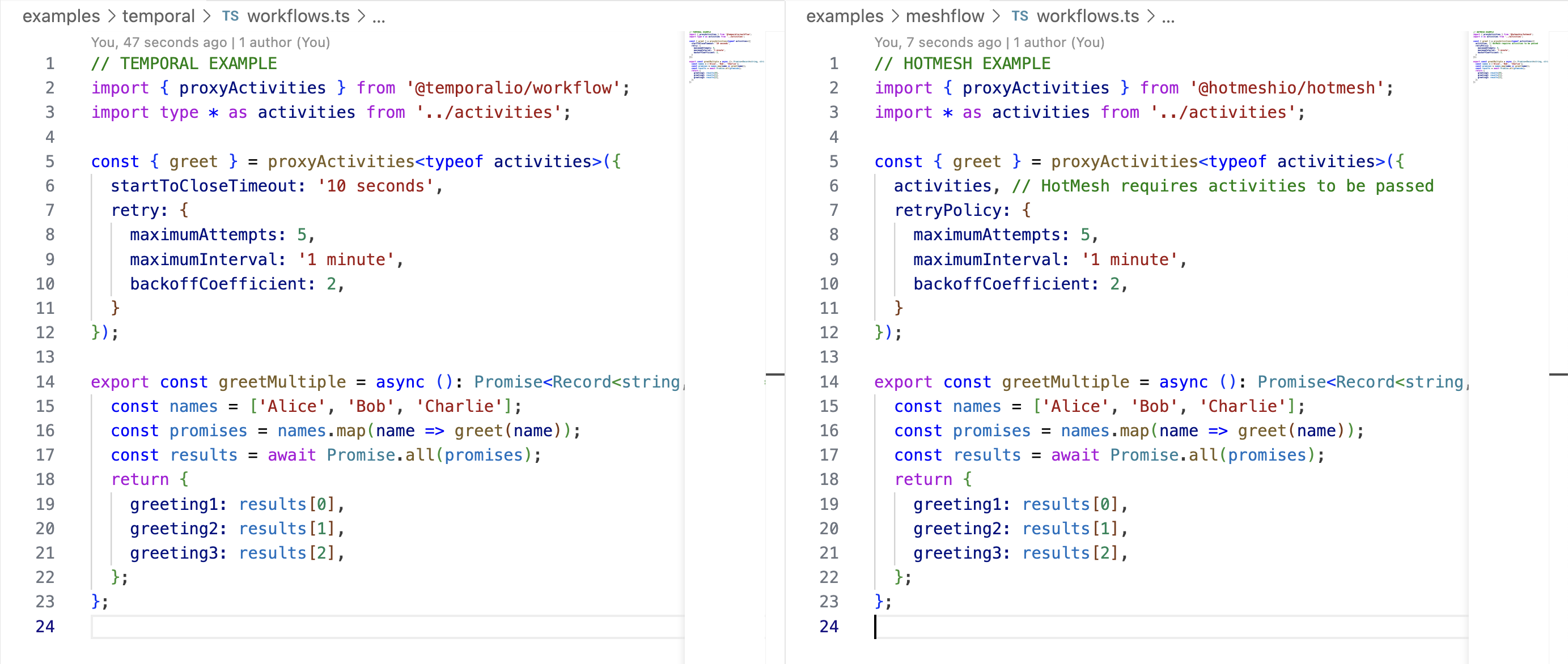Open 'You, 7 seconds ago' blame annotation

point(938,42)
